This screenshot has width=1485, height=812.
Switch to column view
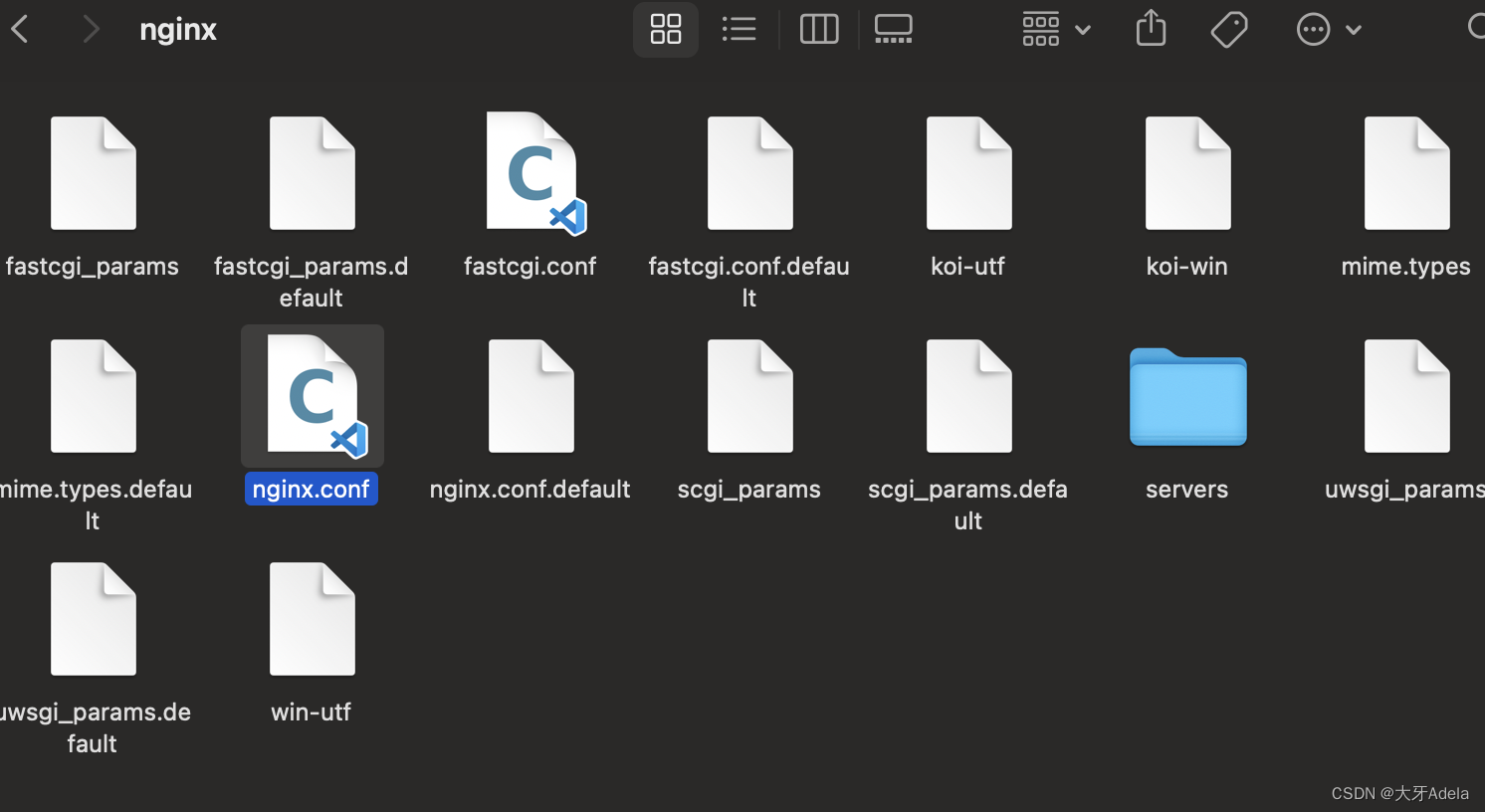point(819,29)
